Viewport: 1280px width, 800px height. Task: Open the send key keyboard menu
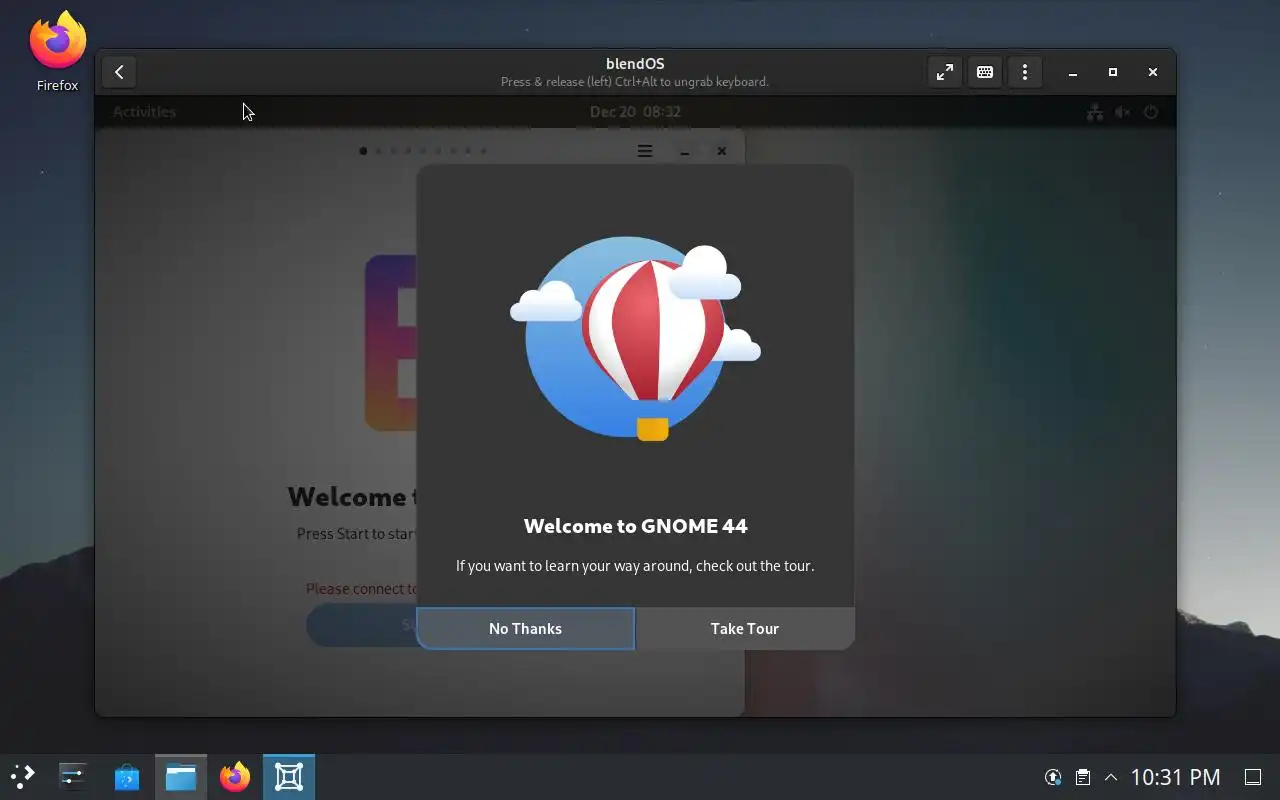click(x=985, y=72)
